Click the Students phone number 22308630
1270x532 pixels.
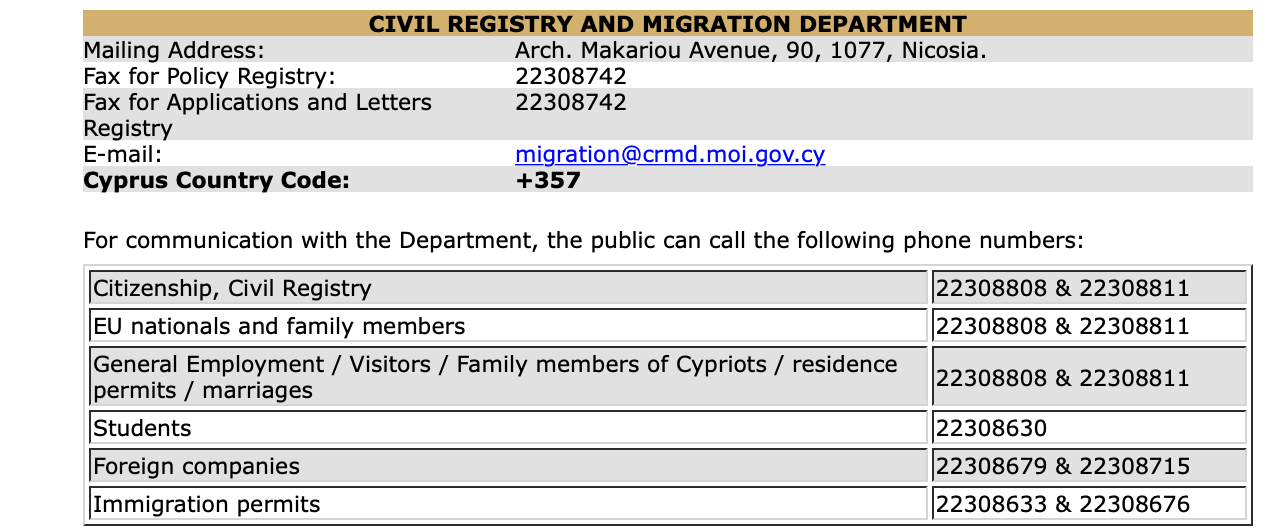coord(991,429)
